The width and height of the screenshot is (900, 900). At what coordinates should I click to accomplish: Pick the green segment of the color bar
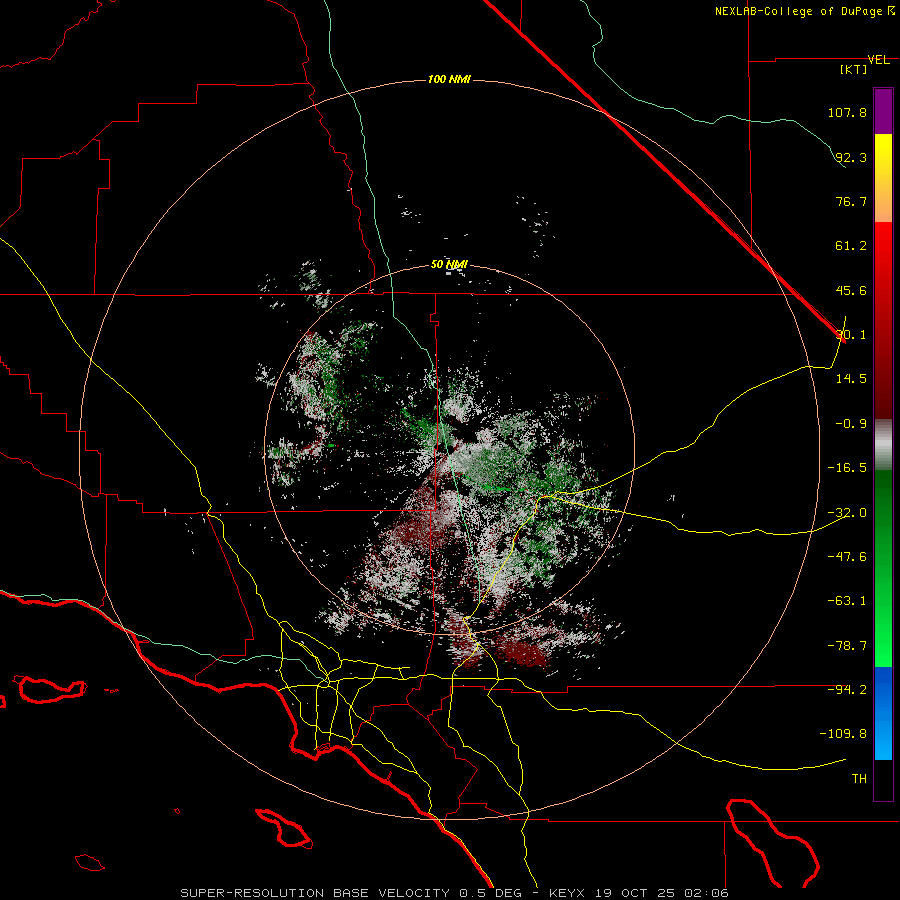[x=883, y=568]
